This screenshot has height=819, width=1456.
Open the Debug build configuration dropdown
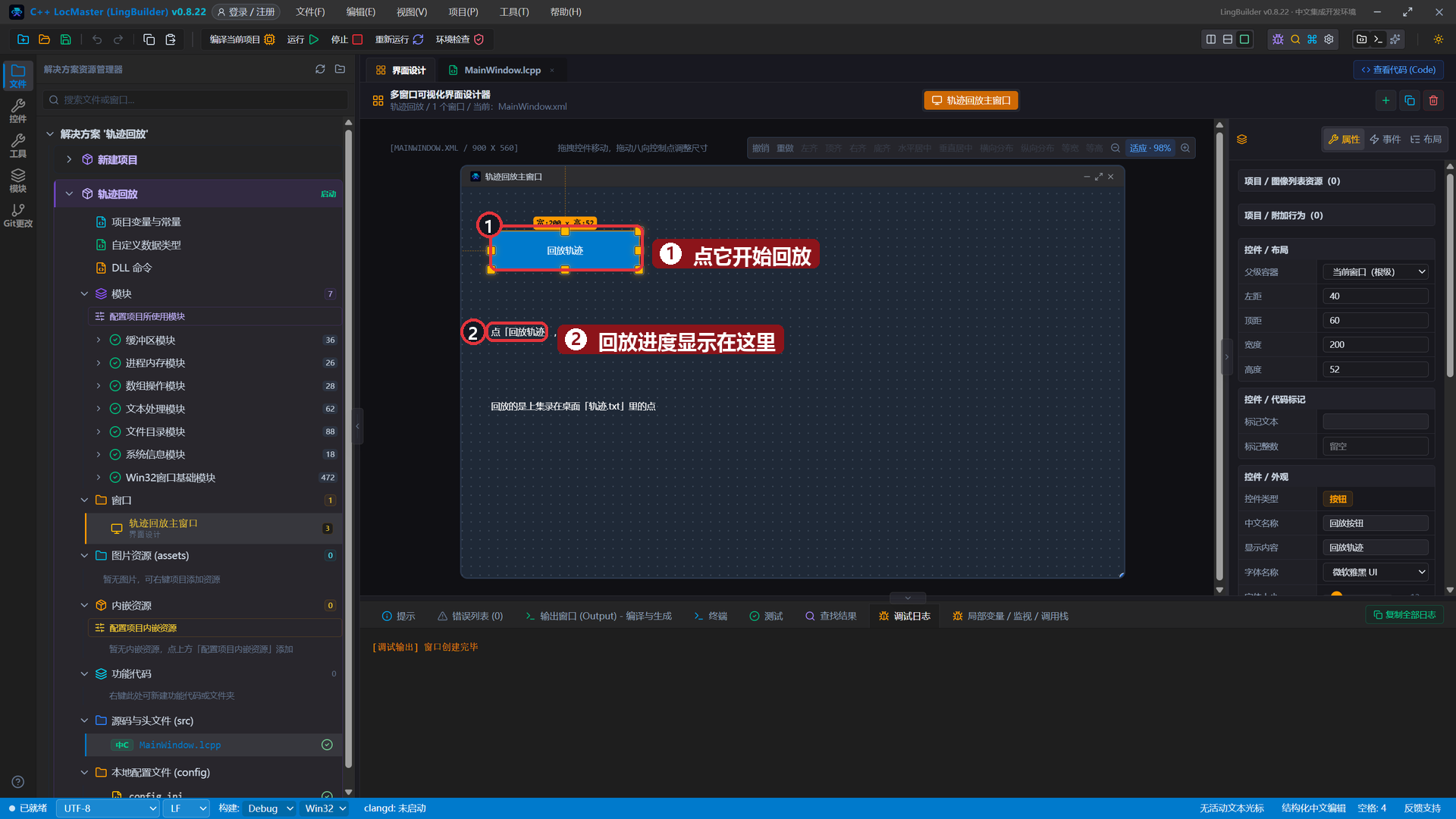[x=269, y=808]
